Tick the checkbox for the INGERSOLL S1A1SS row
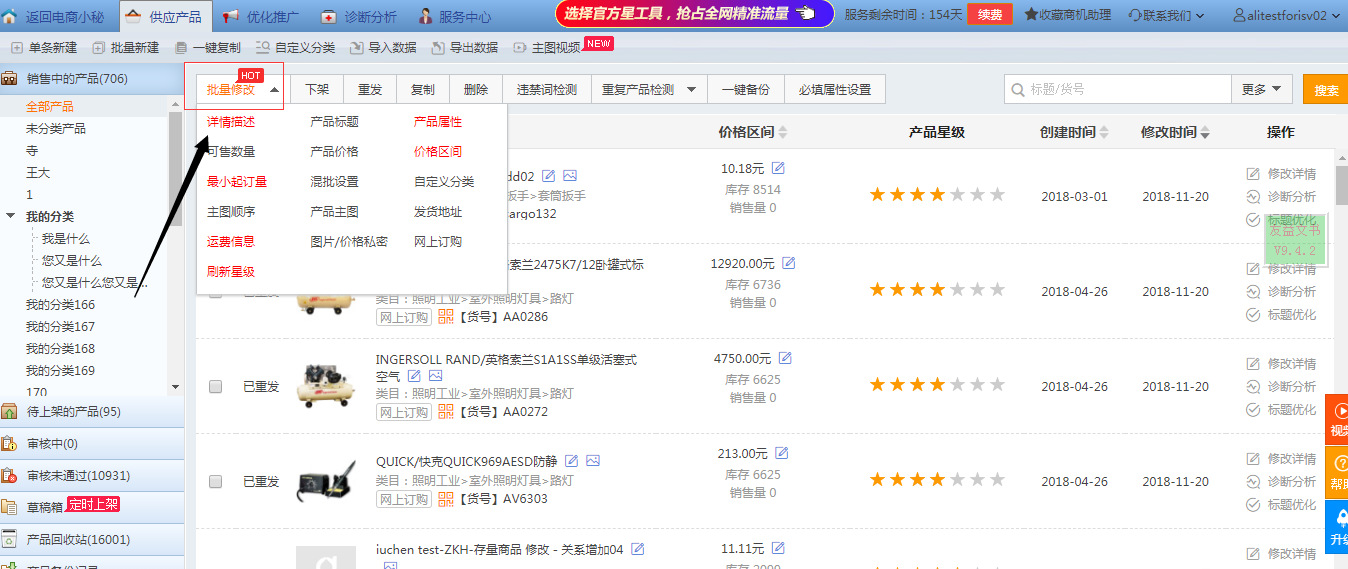Image resolution: width=1348 pixels, height=569 pixels. [x=215, y=386]
